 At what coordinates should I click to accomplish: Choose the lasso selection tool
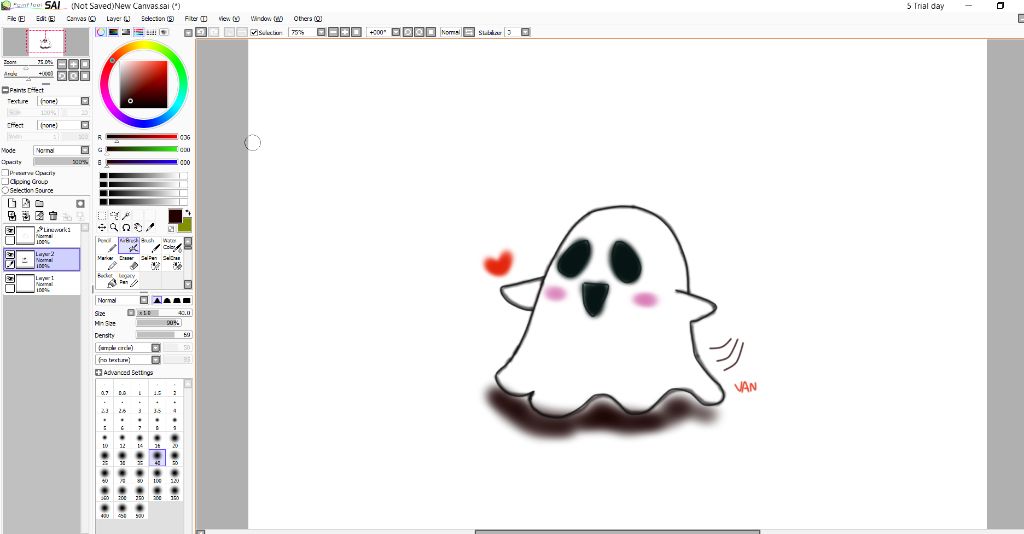click(x=114, y=215)
